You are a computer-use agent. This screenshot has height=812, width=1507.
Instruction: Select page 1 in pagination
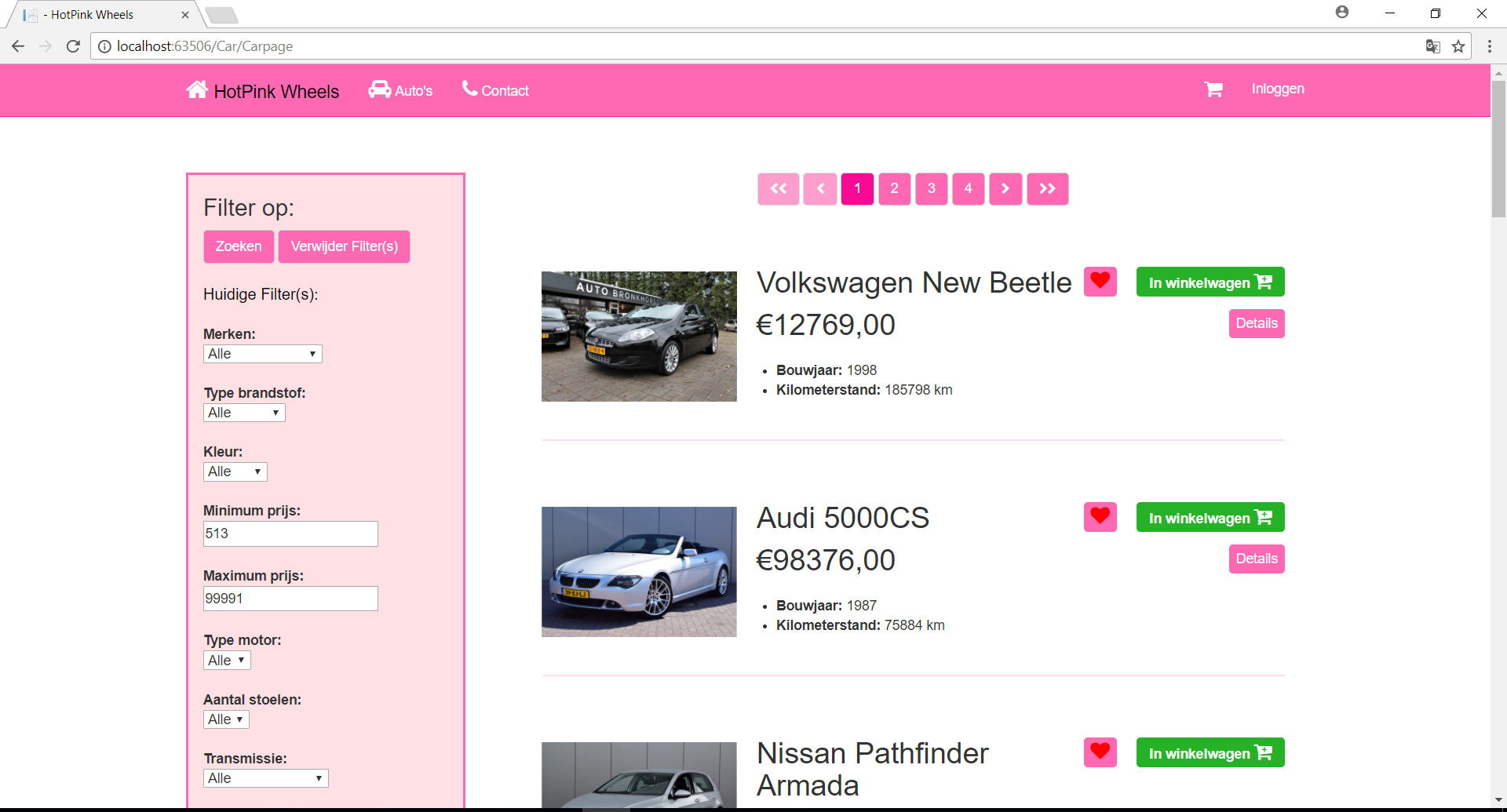tap(857, 188)
